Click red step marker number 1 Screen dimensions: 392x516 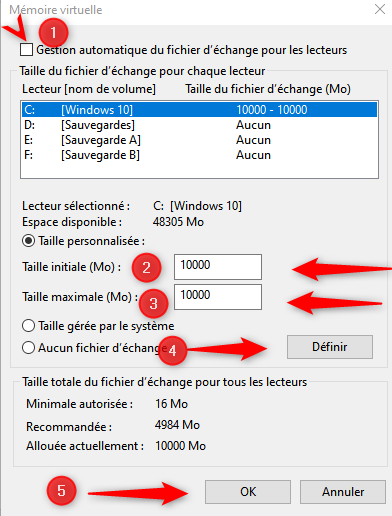53,33
